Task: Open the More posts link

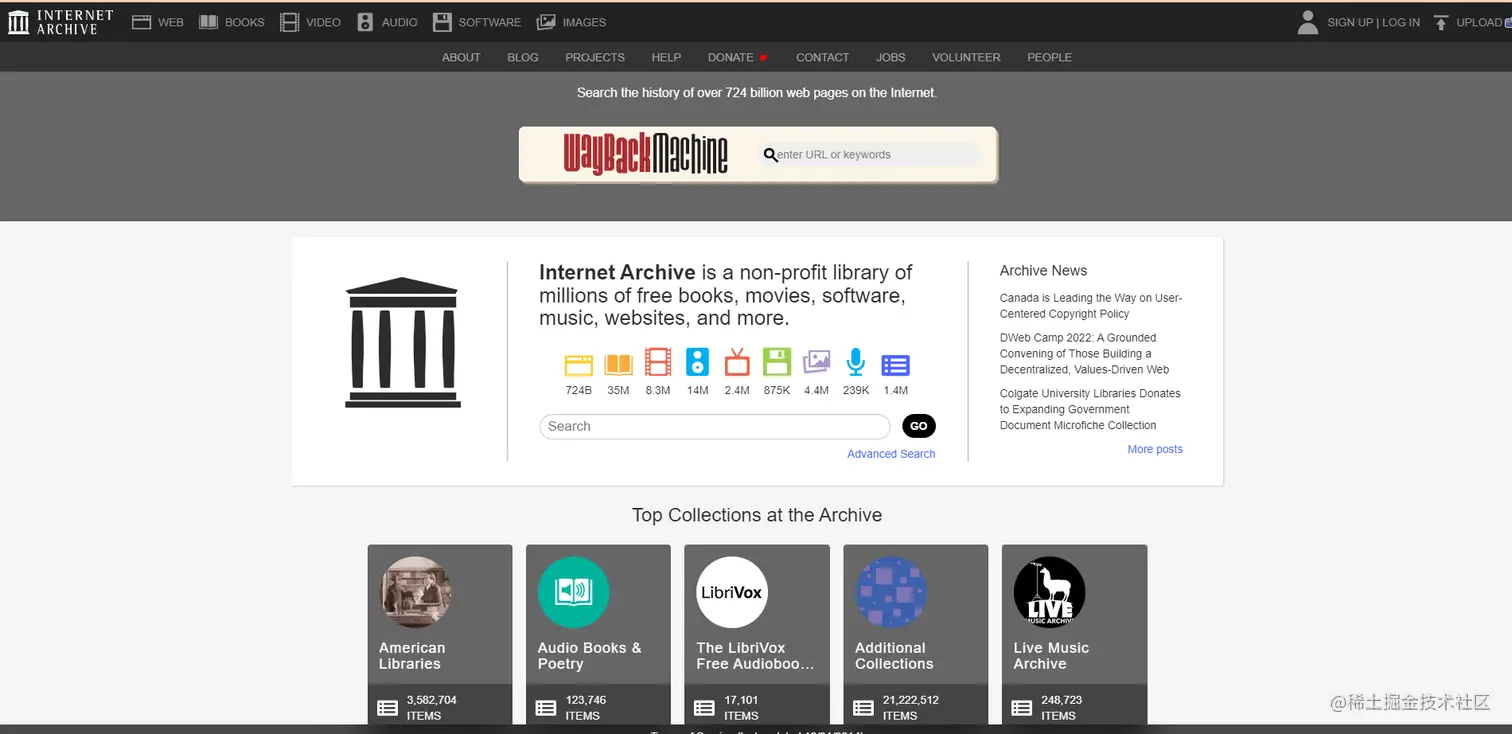Action: (x=1155, y=449)
